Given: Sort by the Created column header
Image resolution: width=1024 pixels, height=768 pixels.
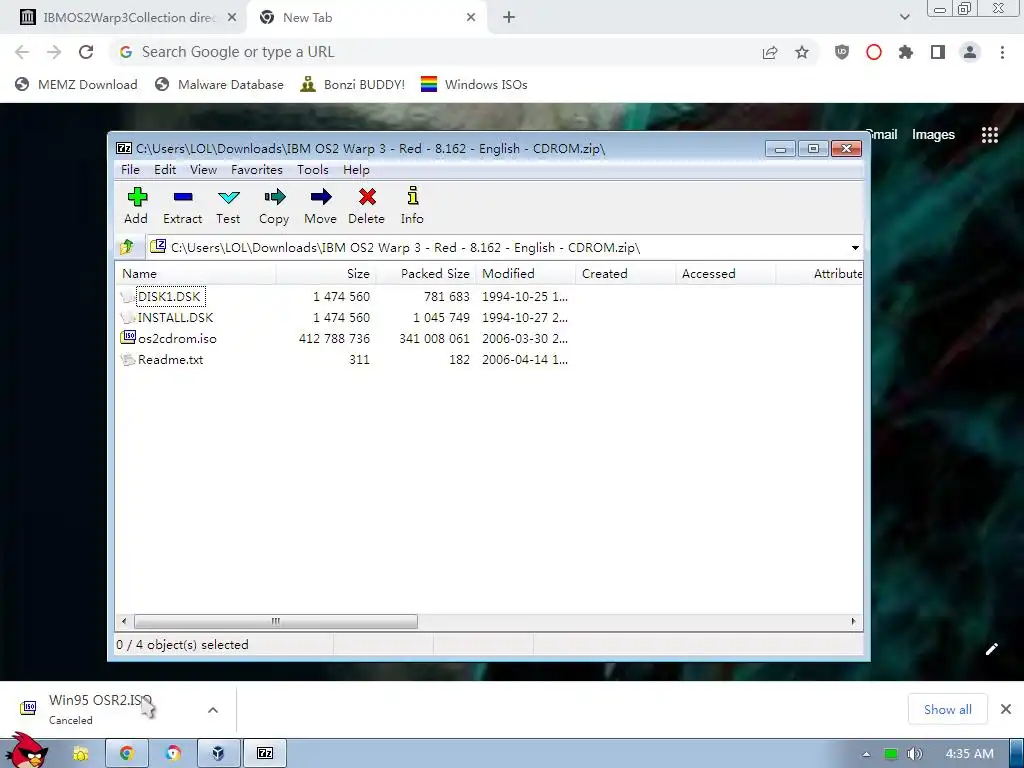Looking at the screenshot, I should pyautogui.click(x=625, y=274).
